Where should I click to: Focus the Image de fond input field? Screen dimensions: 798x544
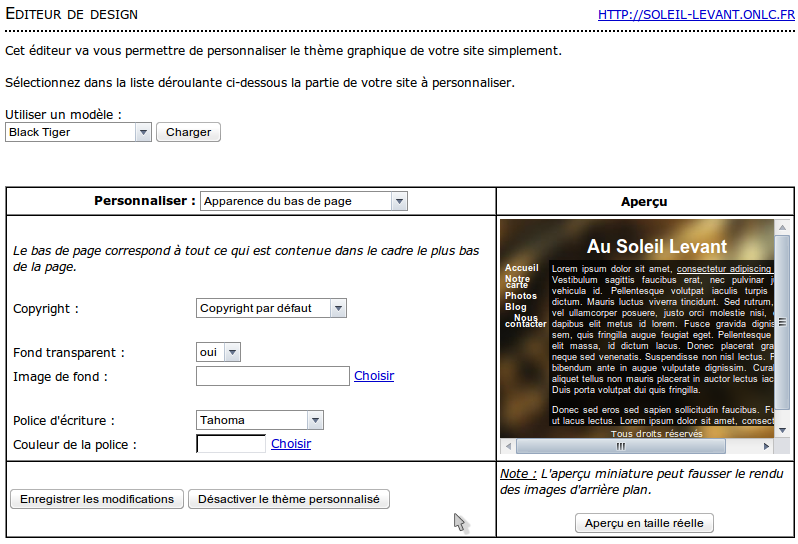pos(273,376)
